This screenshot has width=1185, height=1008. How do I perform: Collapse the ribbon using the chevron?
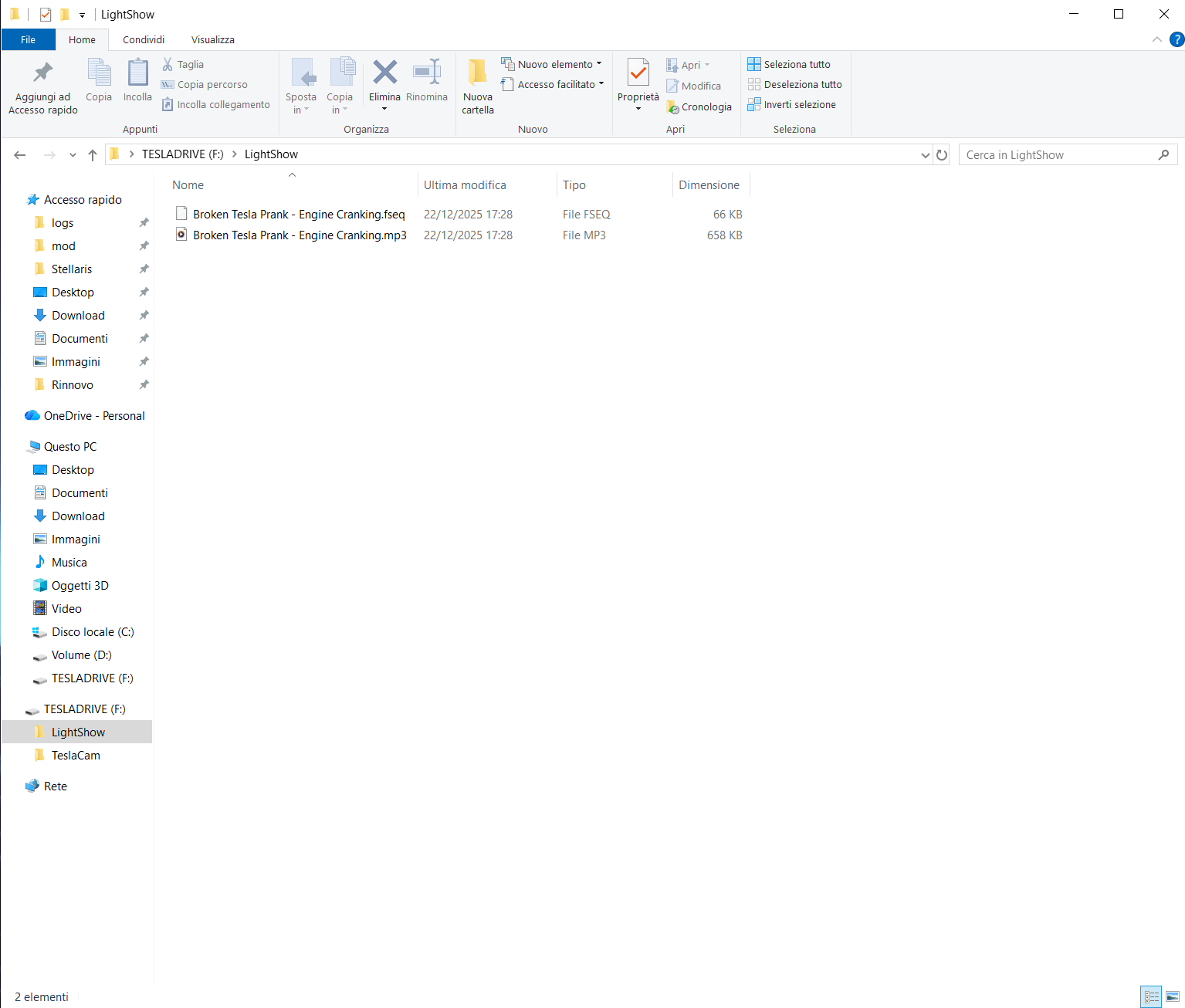pyautogui.click(x=1156, y=39)
